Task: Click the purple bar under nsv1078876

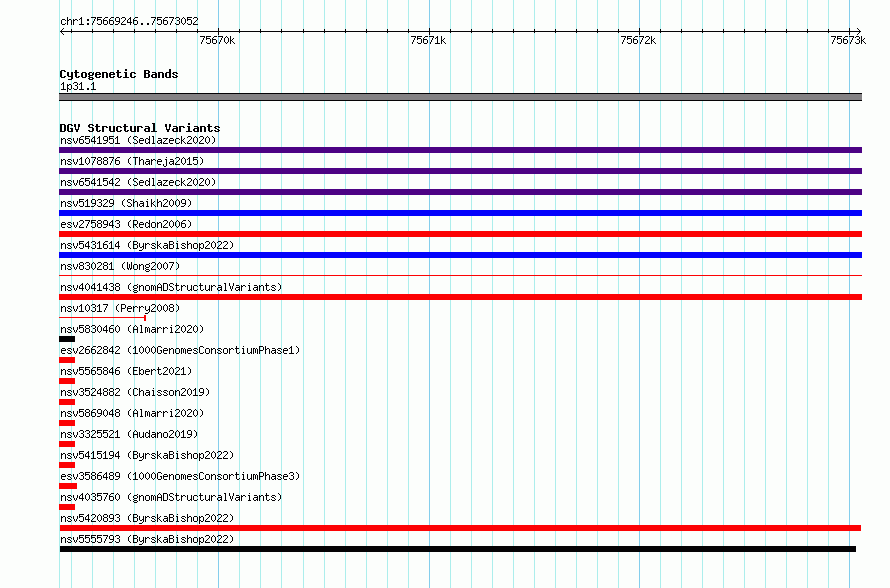Action: pyautogui.click(x=460, y=171)
